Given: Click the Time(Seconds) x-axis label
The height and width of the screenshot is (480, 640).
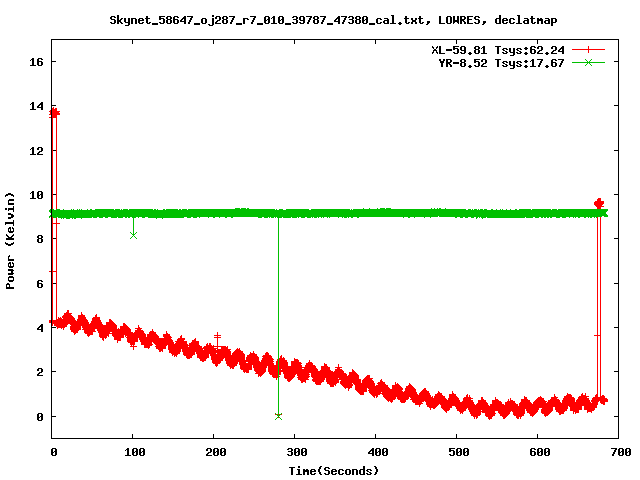Looking at the screenshot, I should (333, 471).
